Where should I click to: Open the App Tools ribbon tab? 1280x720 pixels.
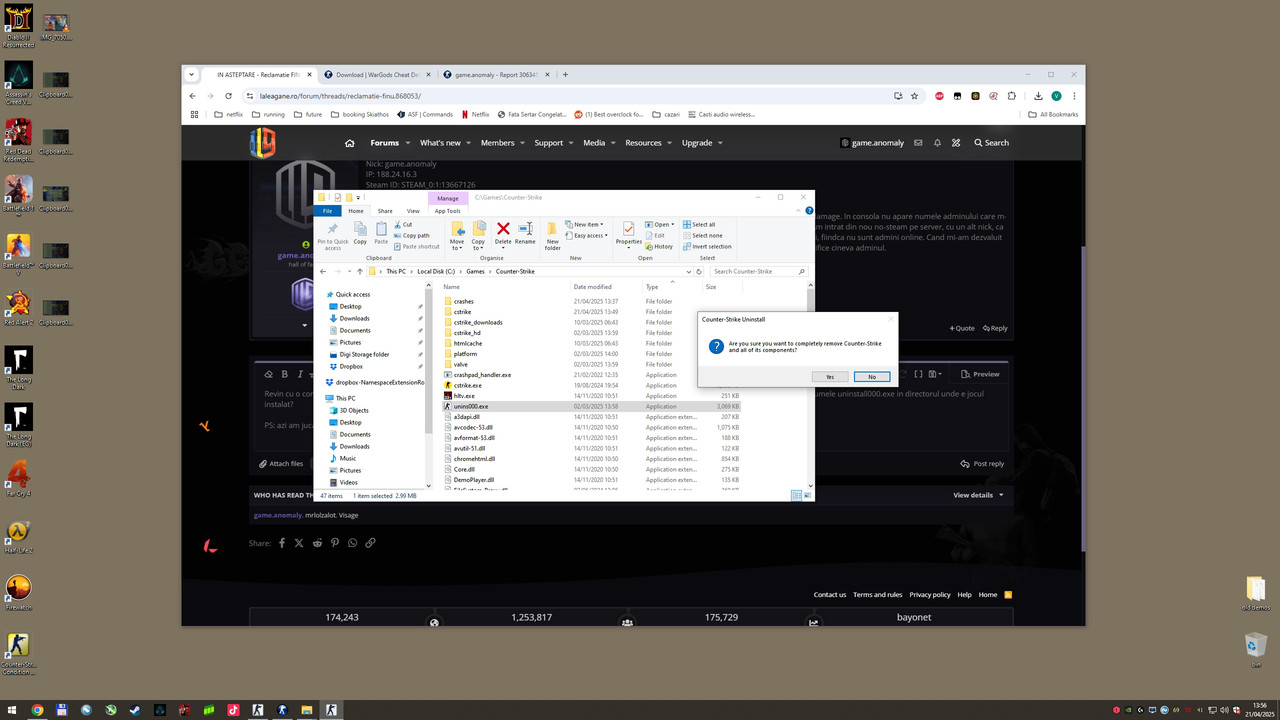click(448, 211)
